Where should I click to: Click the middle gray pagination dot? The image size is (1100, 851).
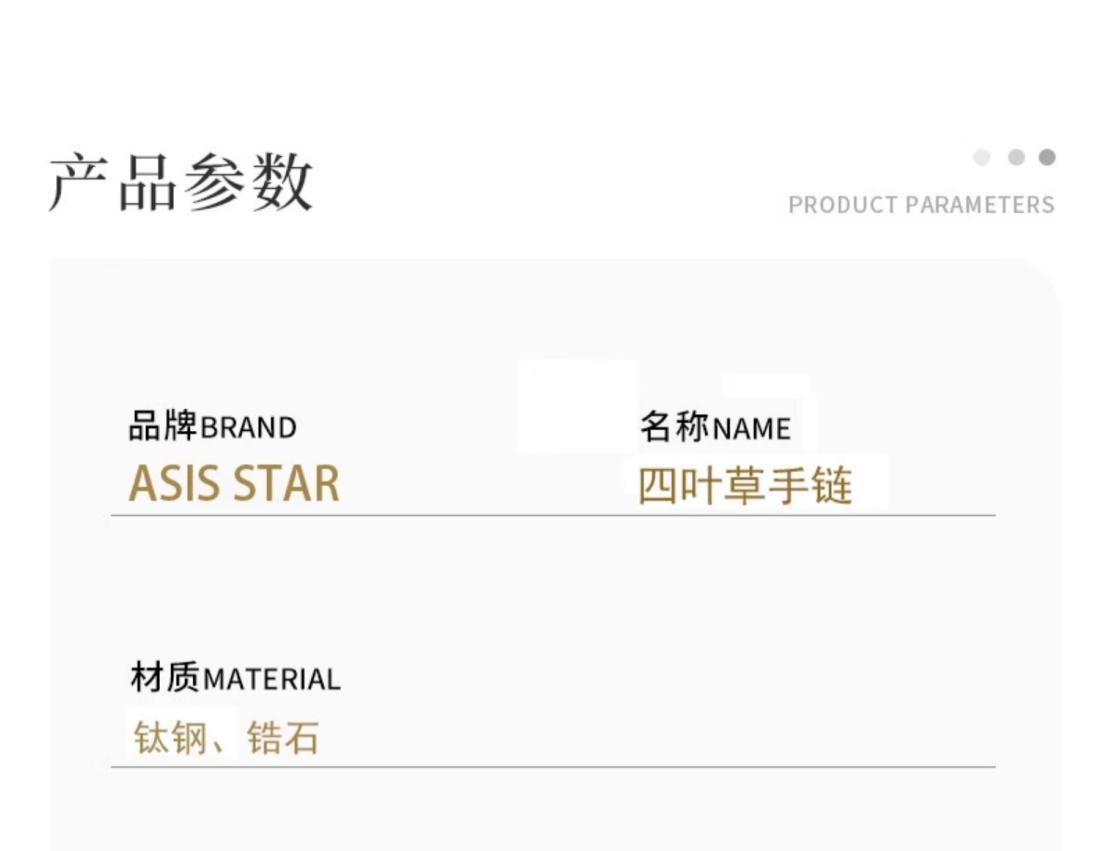(x=1016, y=157)
